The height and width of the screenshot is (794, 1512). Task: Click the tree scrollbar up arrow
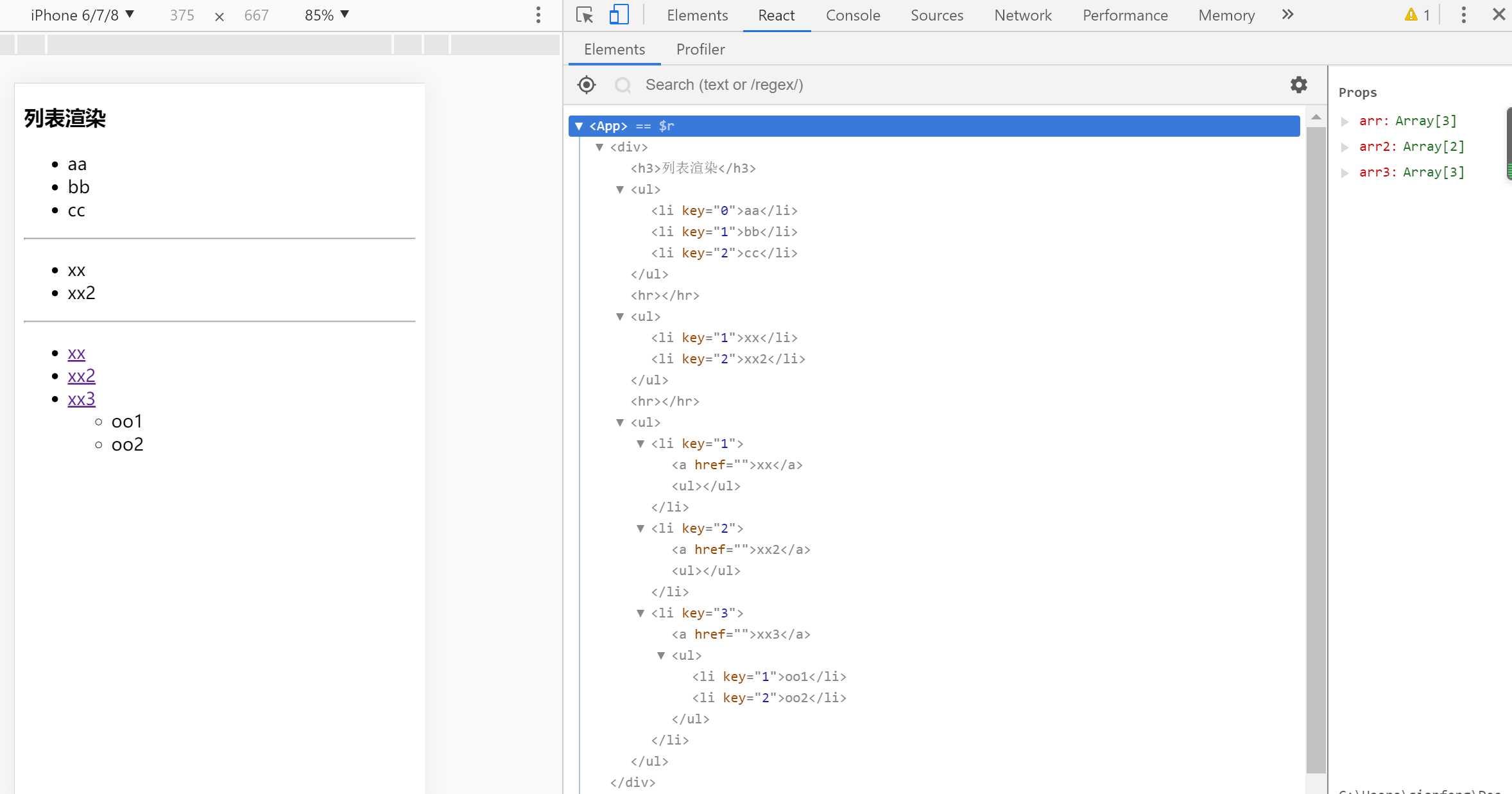(1316, 117)
